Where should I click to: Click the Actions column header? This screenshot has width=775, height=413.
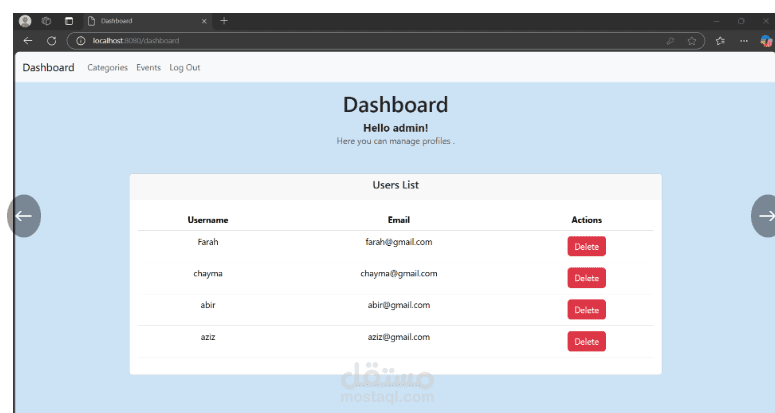coord(586,220)
